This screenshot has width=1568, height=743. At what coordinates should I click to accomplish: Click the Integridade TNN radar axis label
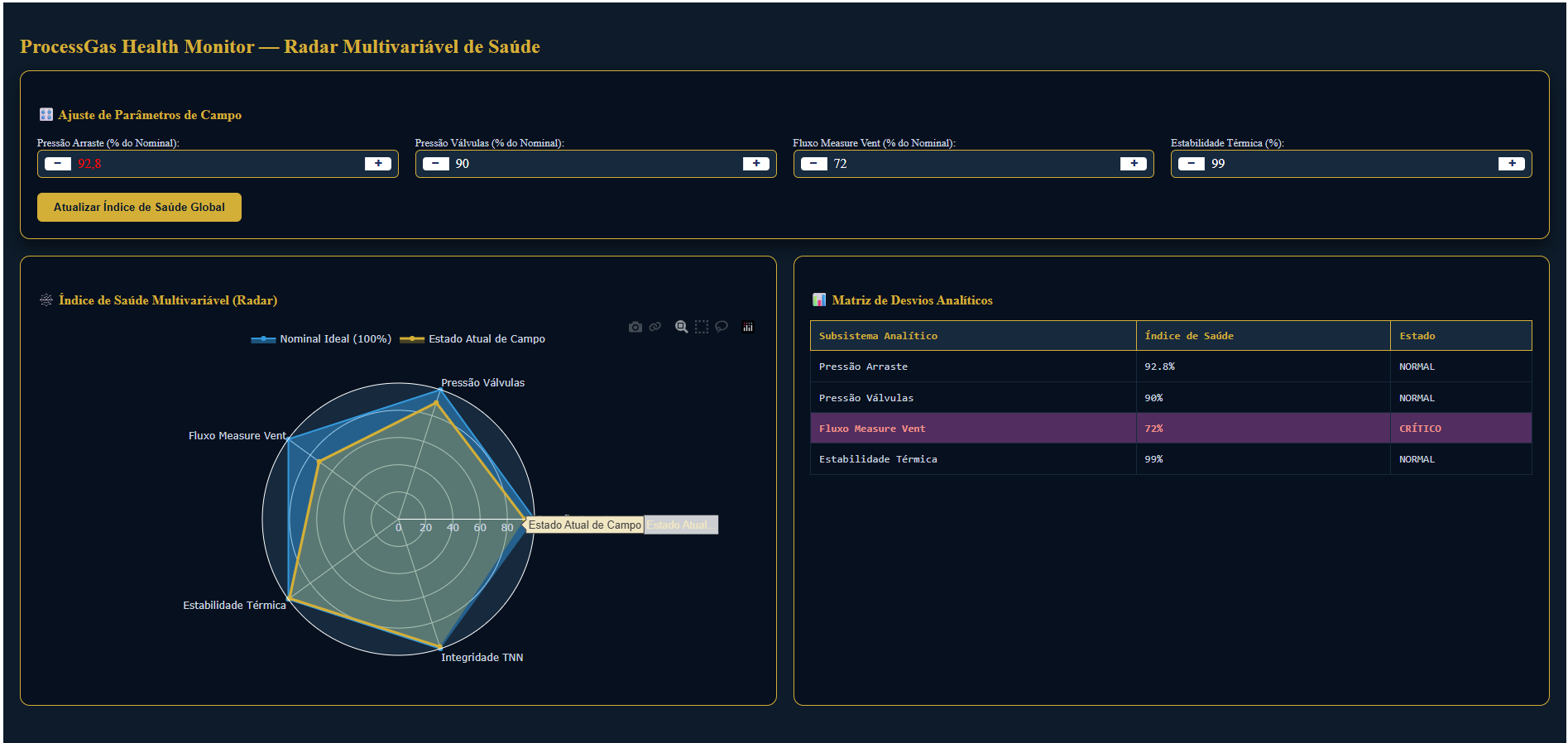coord(482,658)
